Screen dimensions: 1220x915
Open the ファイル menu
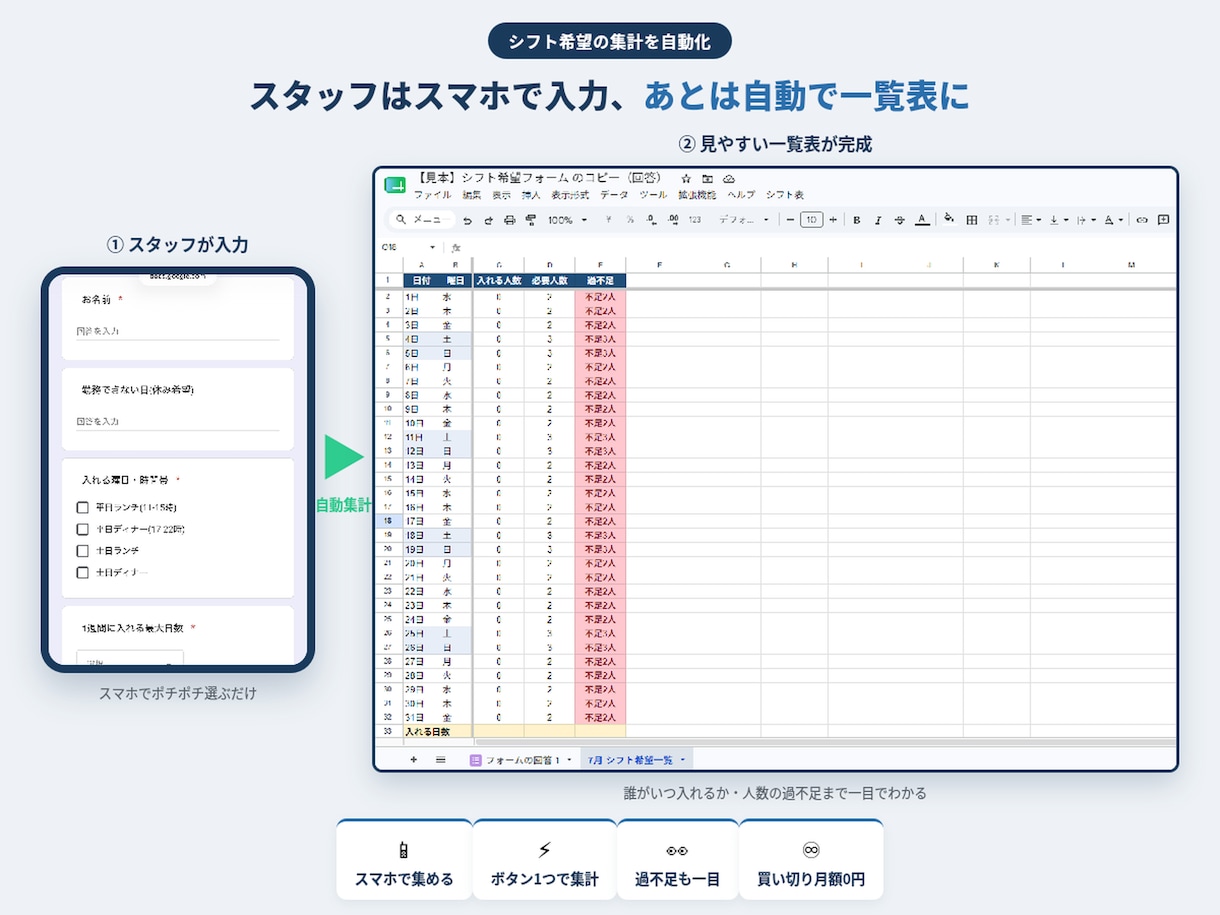click(432, 195)
